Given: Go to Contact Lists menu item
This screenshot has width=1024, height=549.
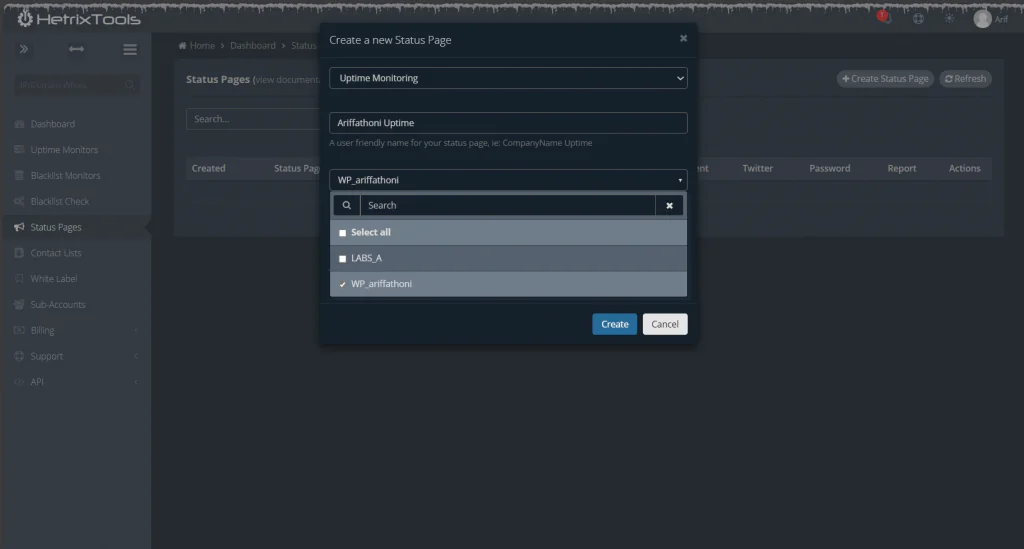Looking at the screenshot, I should 56,253.
